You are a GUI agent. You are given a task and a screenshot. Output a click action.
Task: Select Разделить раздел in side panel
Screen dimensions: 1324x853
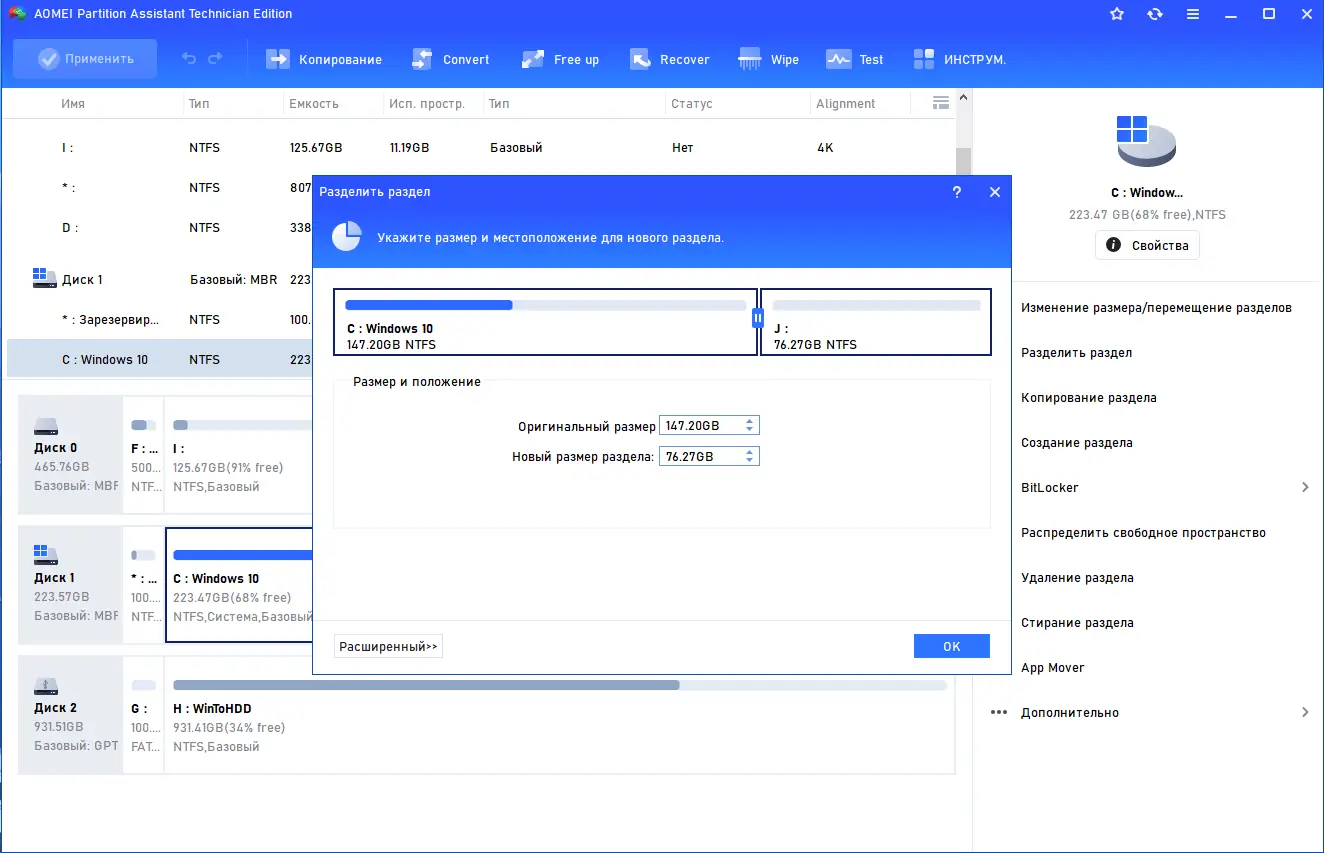point(1076,353)
